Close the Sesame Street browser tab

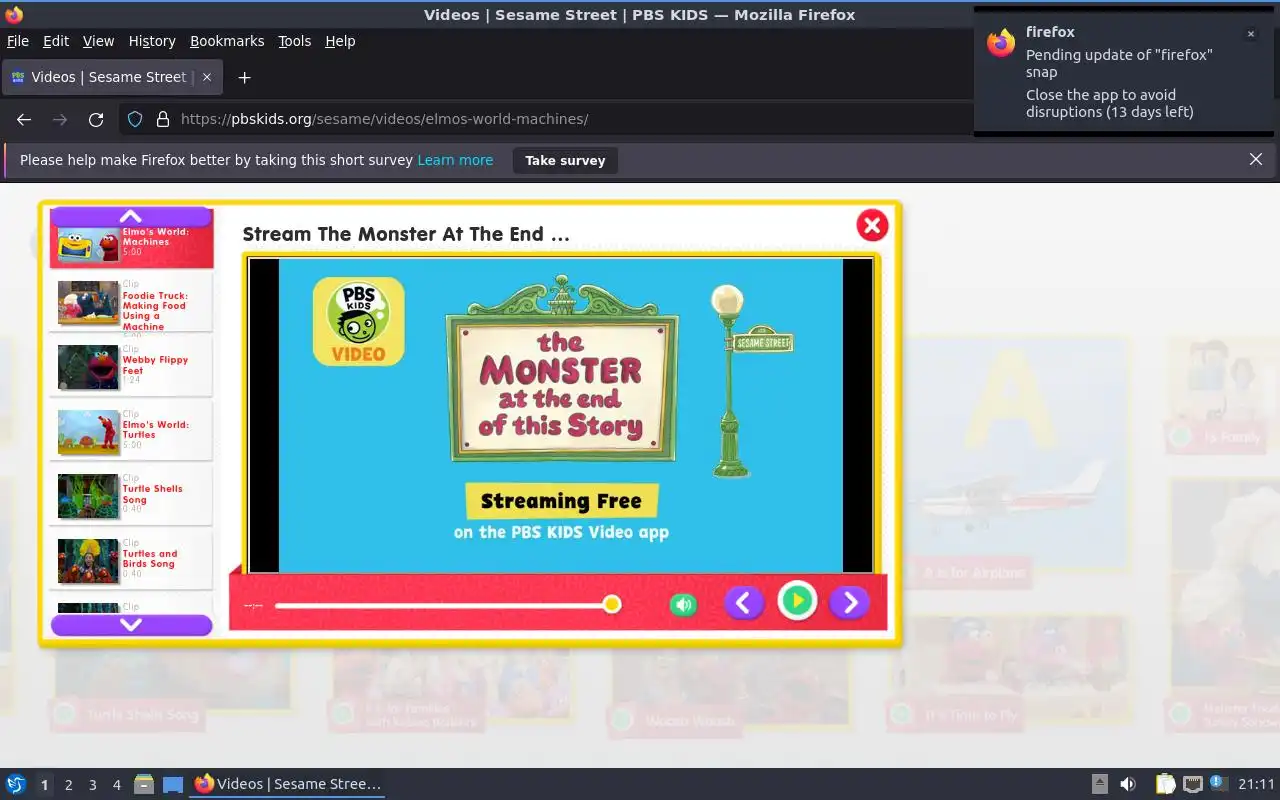(207, 77)
